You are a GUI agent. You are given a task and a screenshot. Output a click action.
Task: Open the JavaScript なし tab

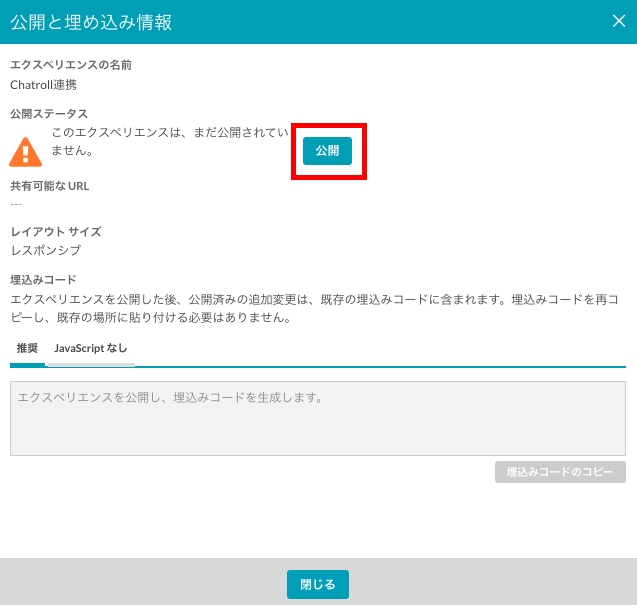coord(90,348)
